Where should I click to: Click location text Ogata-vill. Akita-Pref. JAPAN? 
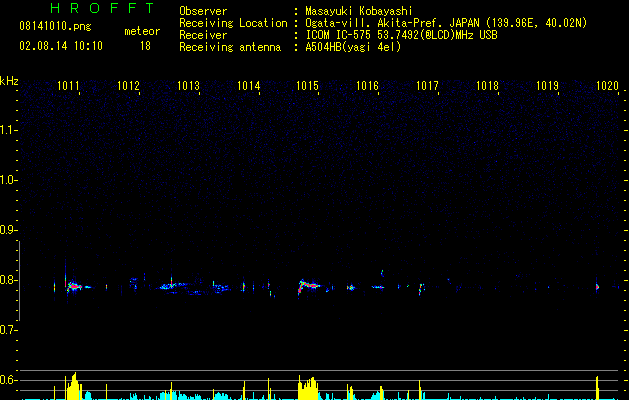(x=392, y=23)
